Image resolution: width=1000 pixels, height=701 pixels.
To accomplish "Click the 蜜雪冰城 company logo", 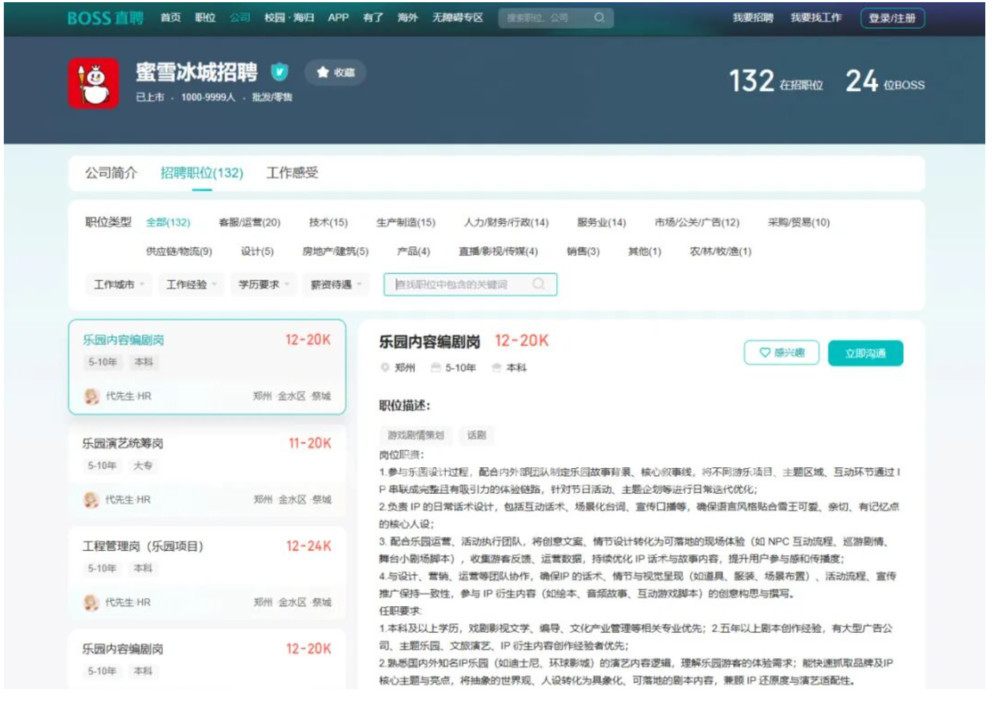I will (x=93, y=83).
